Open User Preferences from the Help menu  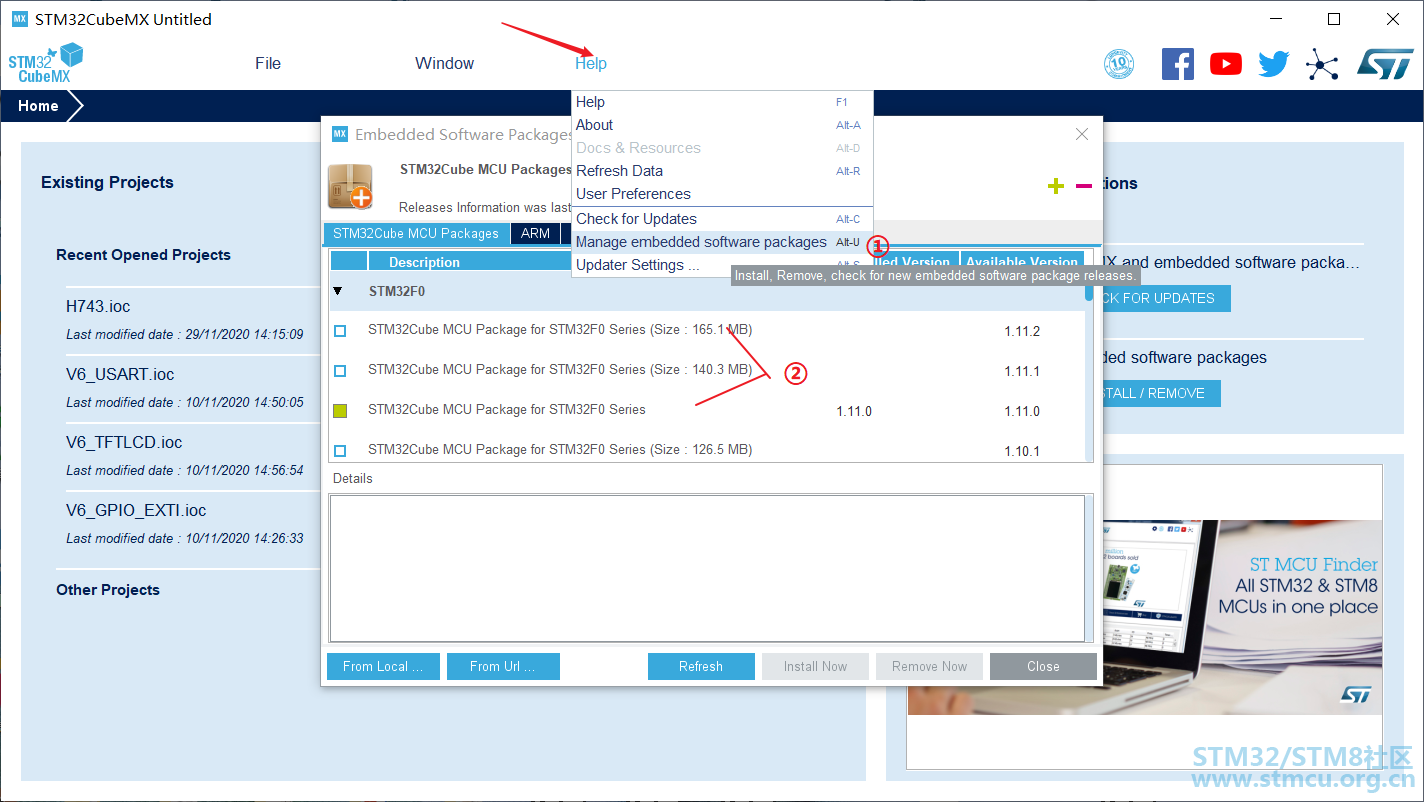pos(722,194)
